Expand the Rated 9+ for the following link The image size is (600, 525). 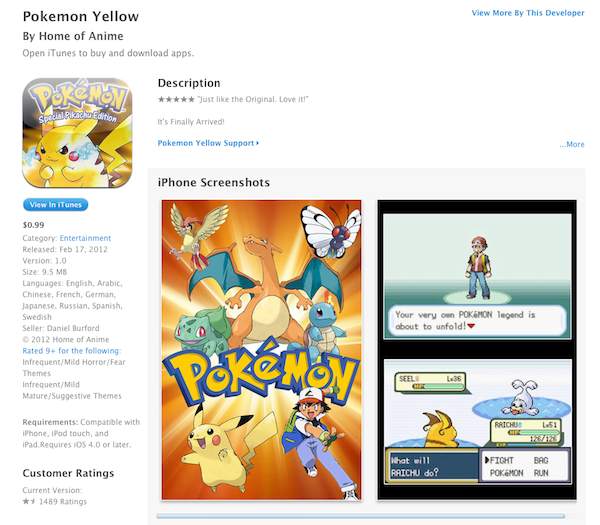pos(71,351)
